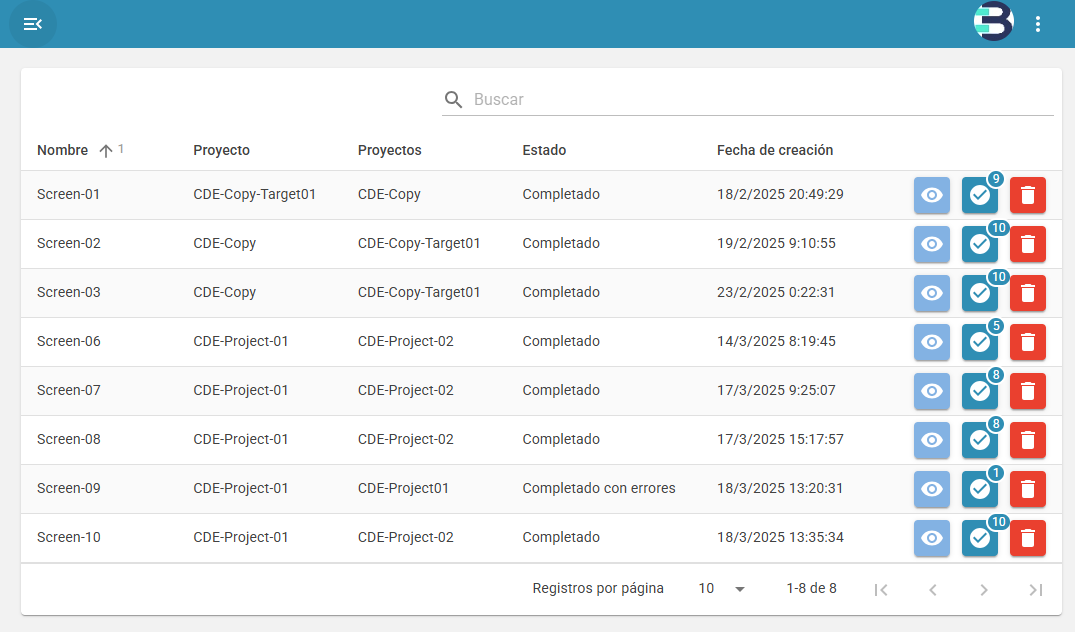1075x632 pixels.
Task: Show Screen-10 details via eye icon
Action: tap(932, 538)
